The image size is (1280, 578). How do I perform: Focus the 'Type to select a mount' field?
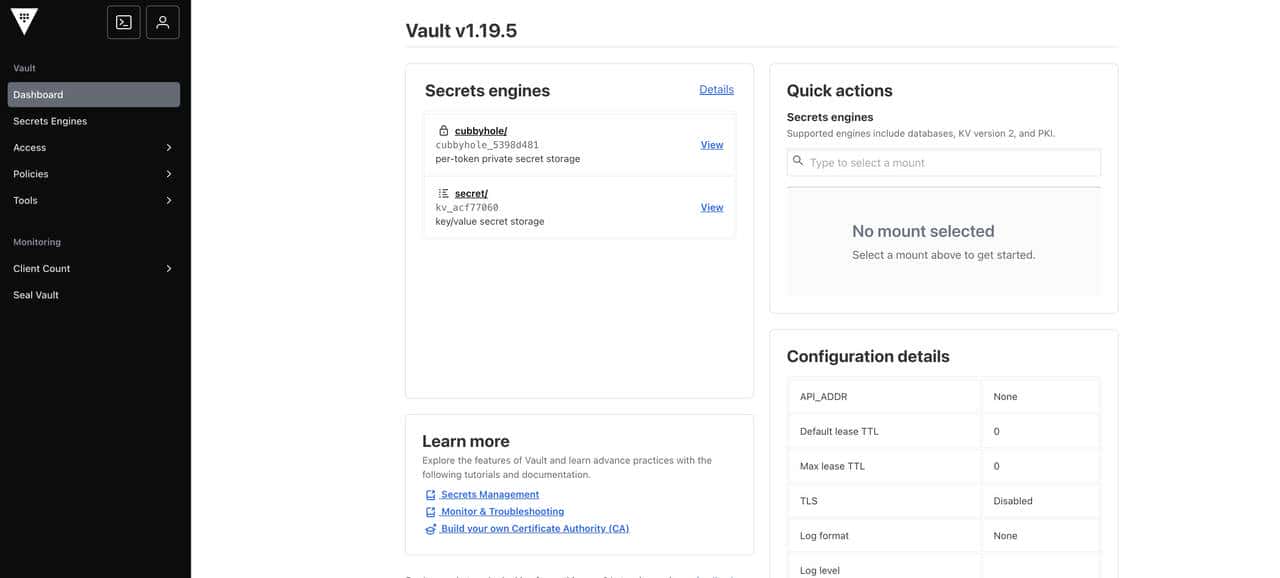950,163
